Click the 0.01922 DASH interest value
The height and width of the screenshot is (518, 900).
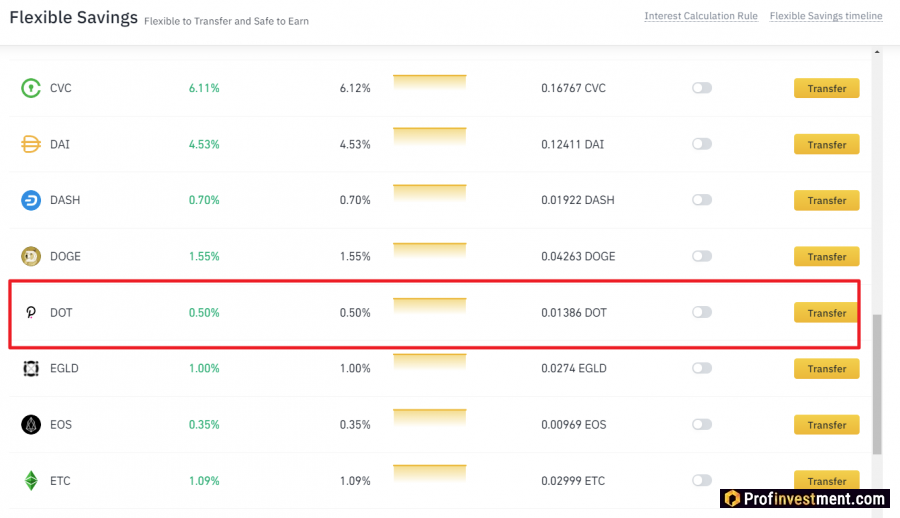577,200
